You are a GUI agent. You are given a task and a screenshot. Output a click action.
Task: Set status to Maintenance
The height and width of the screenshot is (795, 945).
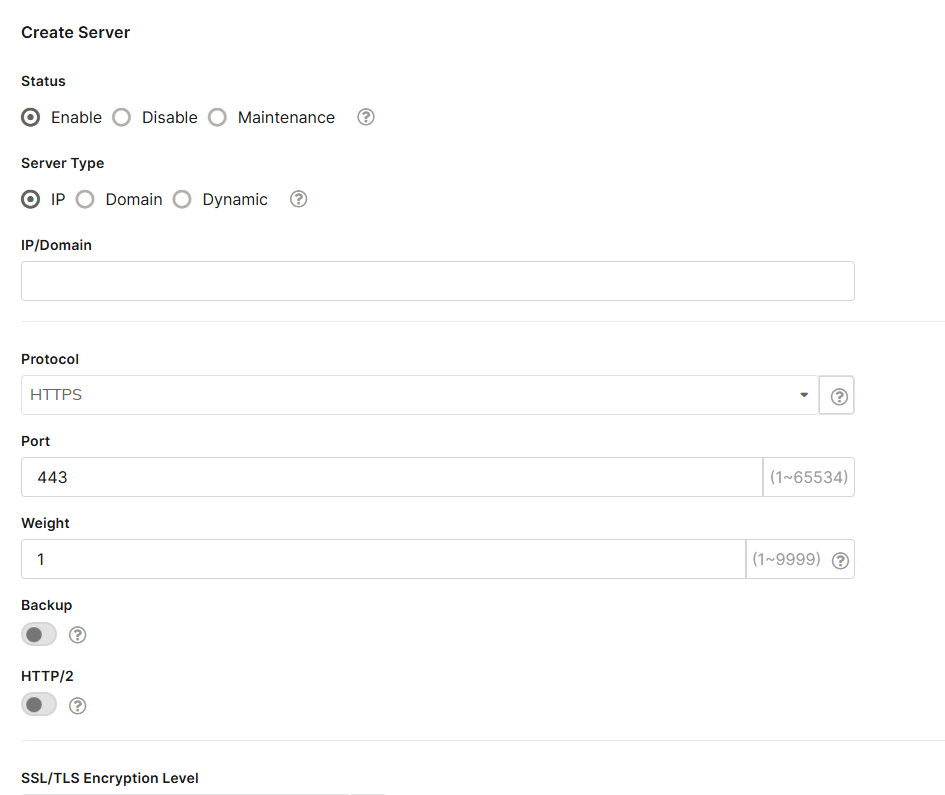point(218,117)
